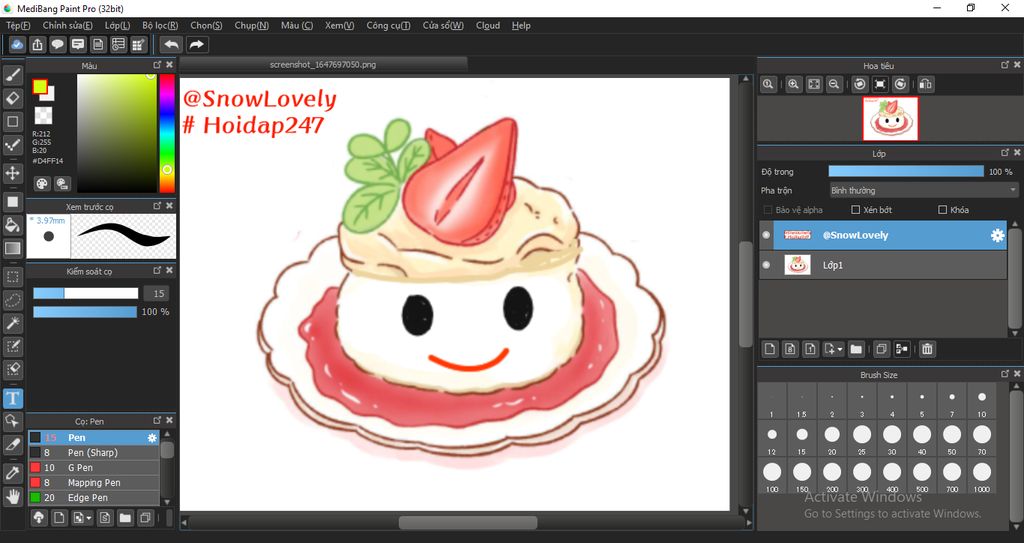Select the Edge Pen brush
The image size is (1024, 543).
click(93, 498)
